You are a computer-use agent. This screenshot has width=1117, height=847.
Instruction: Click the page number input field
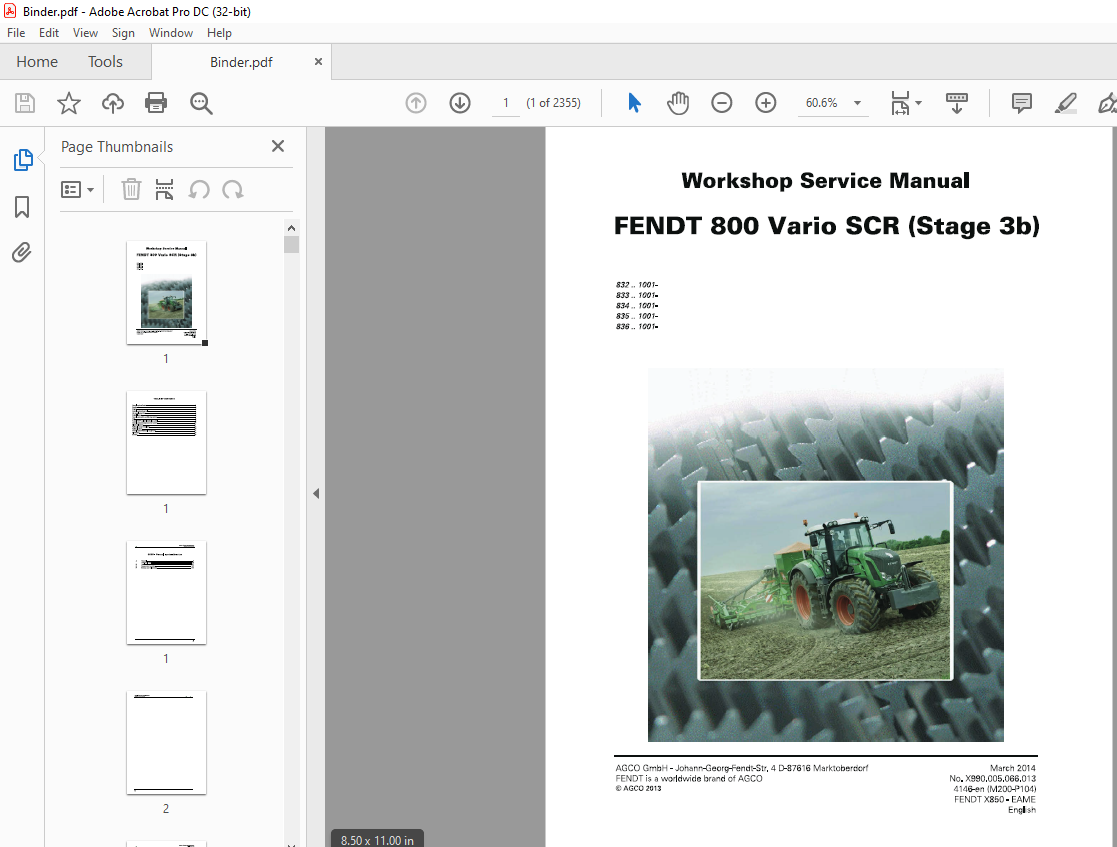pyautogui.click(x=506, y=103)
